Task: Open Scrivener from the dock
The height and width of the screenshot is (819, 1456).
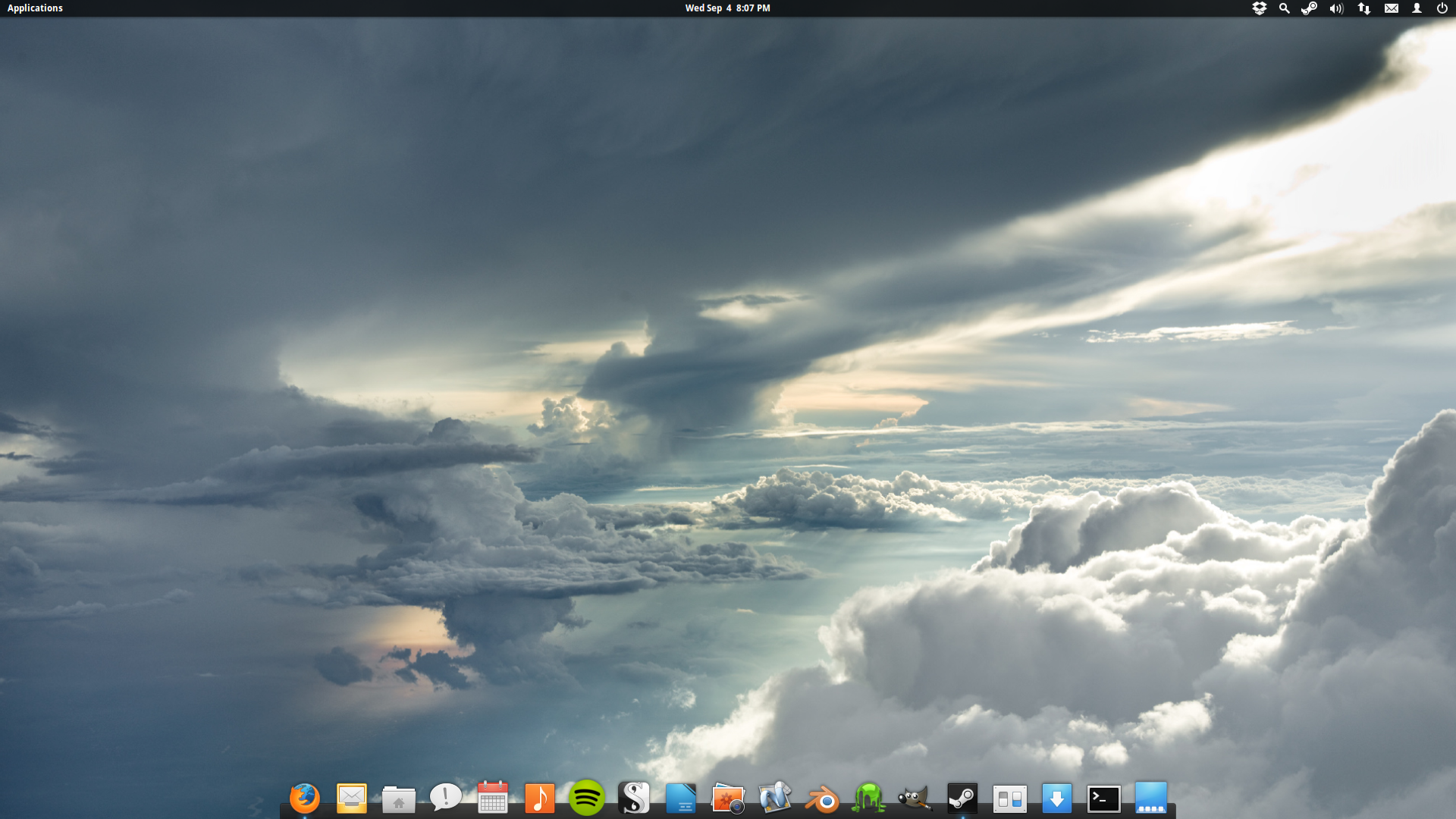Action: (634, 798)
